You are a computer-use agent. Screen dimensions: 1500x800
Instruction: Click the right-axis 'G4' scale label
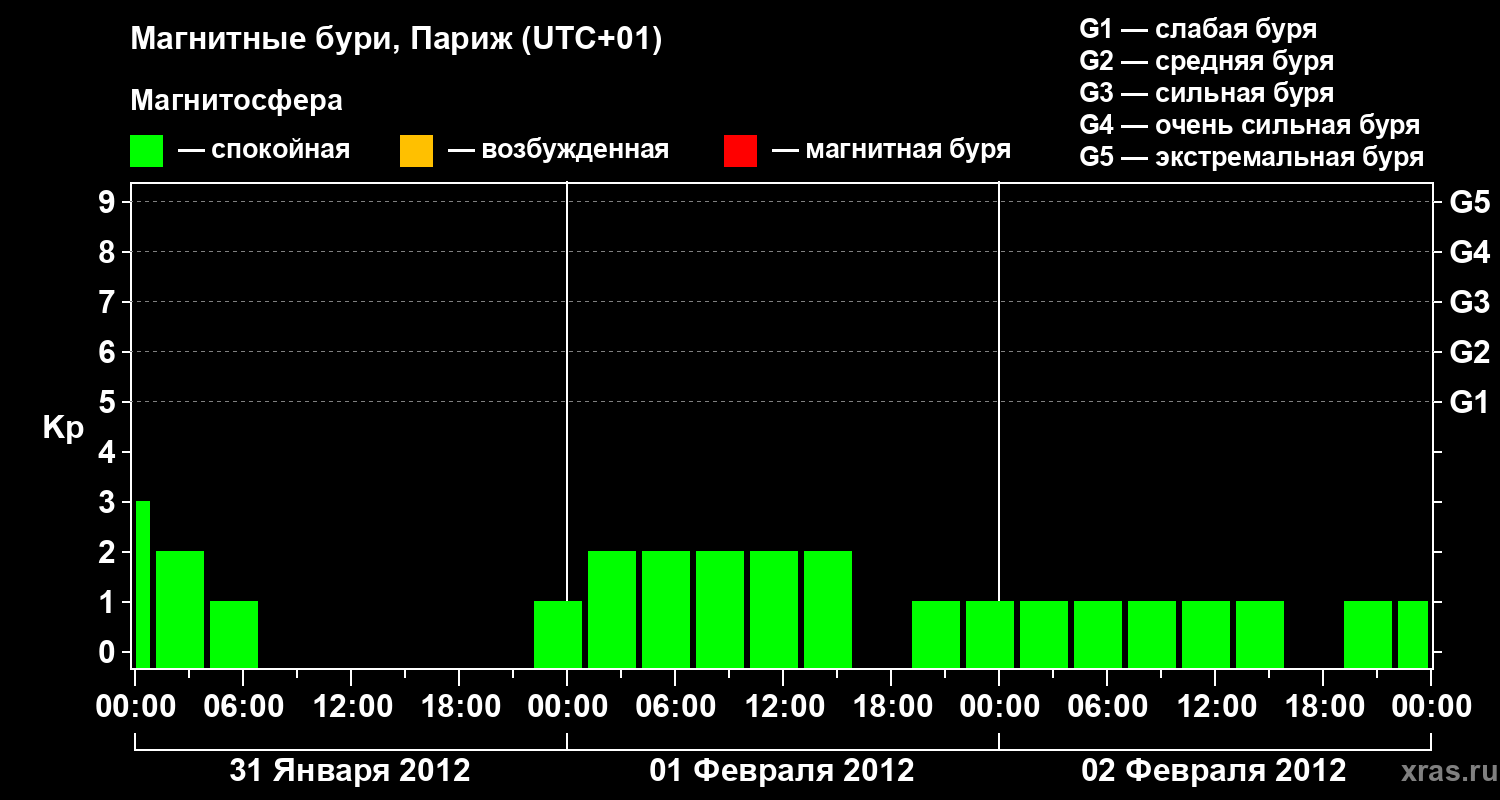pos(1470,252)
